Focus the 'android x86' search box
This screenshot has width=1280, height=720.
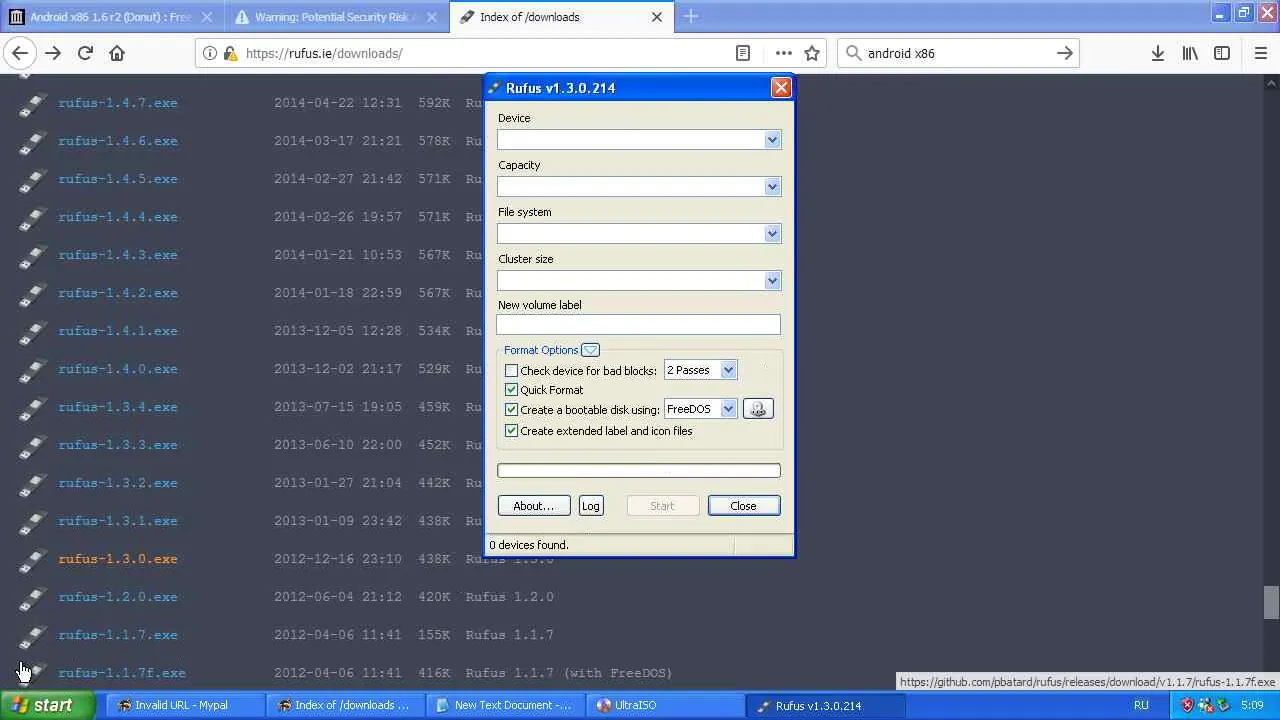958,53
